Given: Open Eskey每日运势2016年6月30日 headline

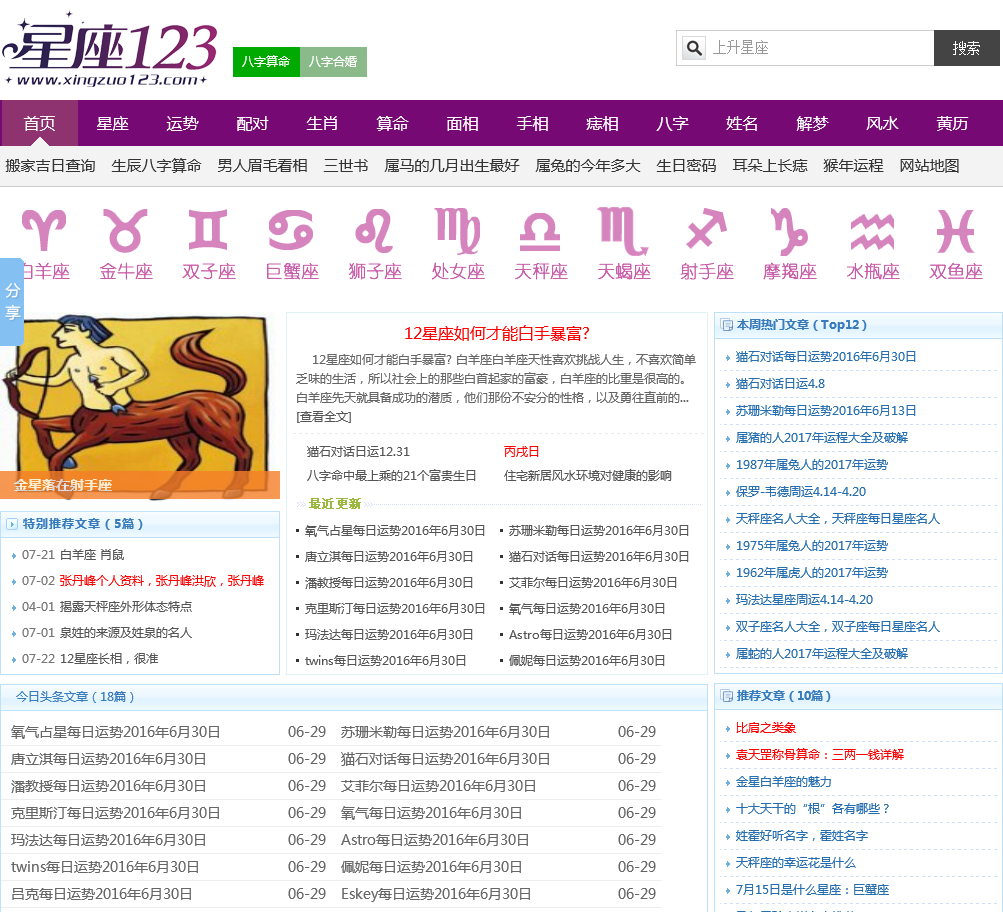Looking at the screenshot, I should pos(436,894).
